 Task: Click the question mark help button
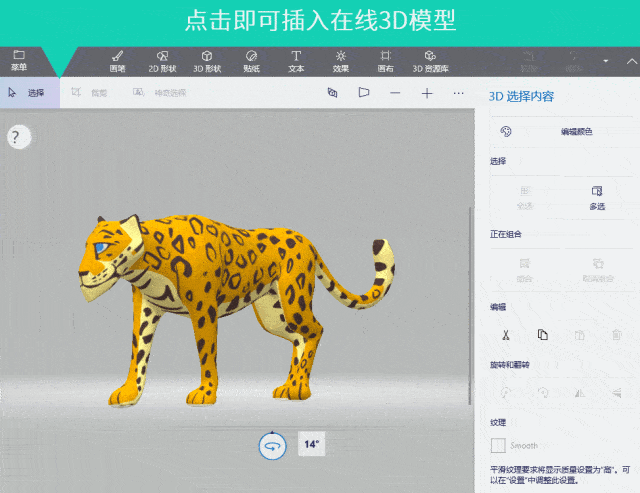pyautogui.click(x=18, y=137)
